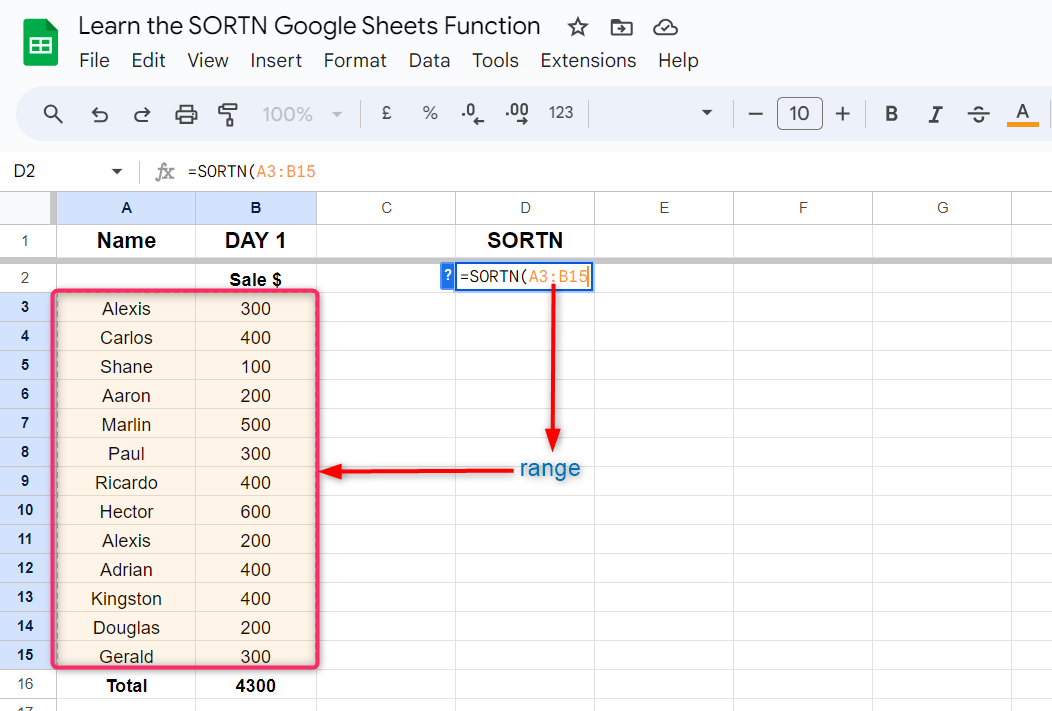Screen dimensions: 1052x711
Task: Decrease decimal places
Action: pyautogui.click(x=472, y=113)
